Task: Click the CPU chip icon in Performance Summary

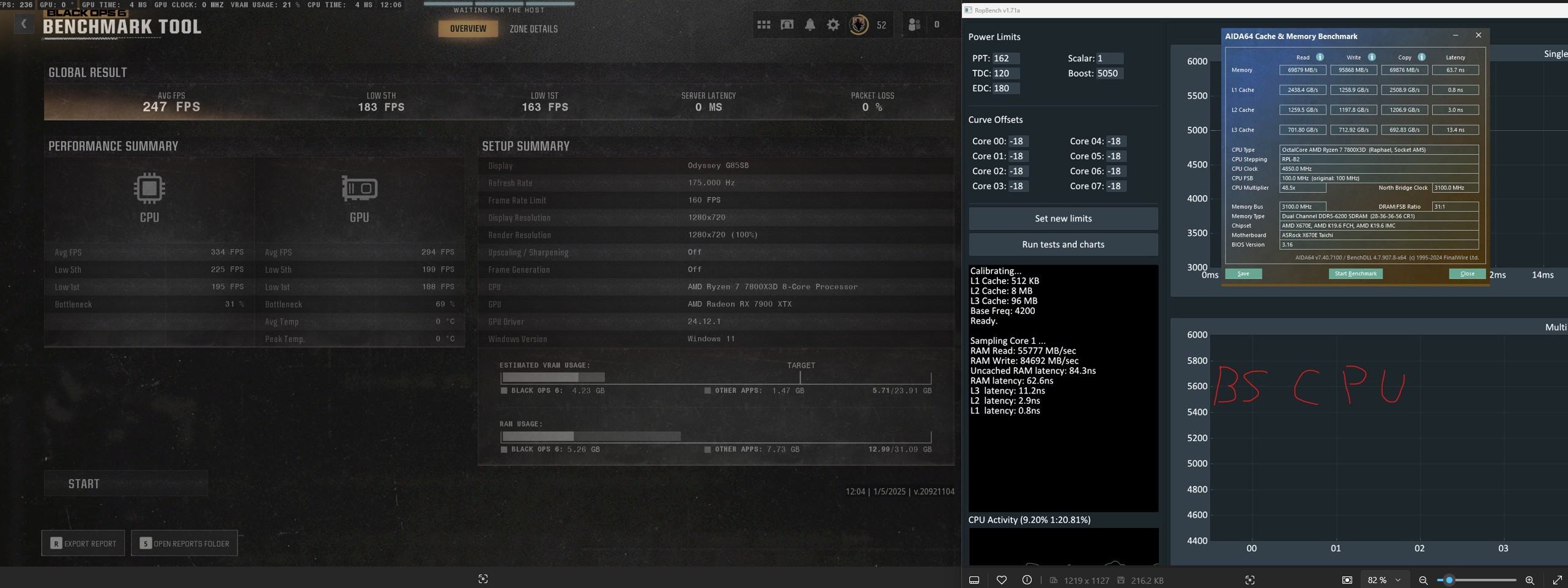Action: click(150, 188)
